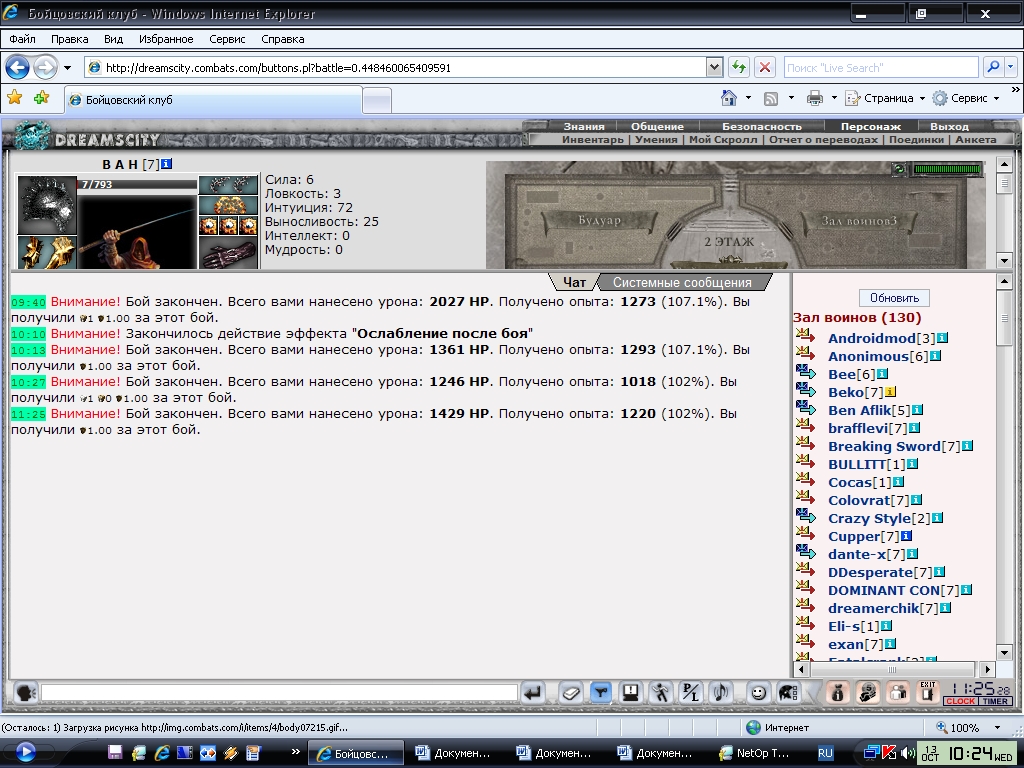The width and height of the screenshot is (1024, 768).
Task: Click into the chat message input field
Action: tap(280, 692)
